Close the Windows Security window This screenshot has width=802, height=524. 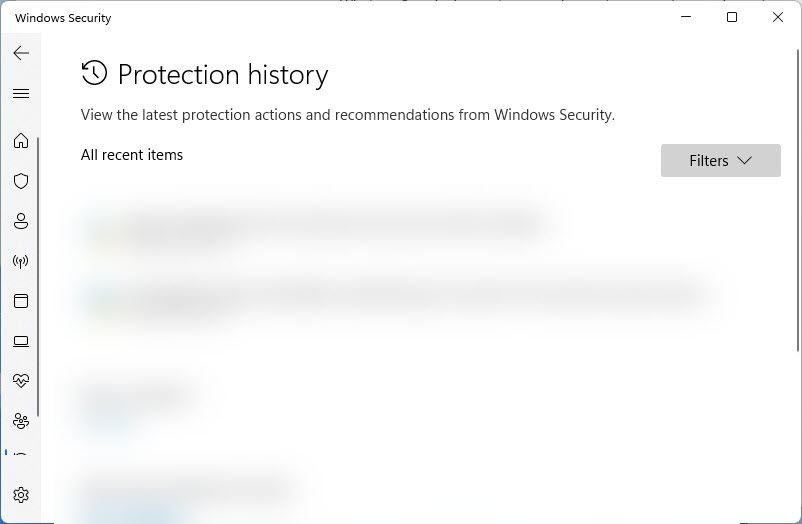coord(778,17)
